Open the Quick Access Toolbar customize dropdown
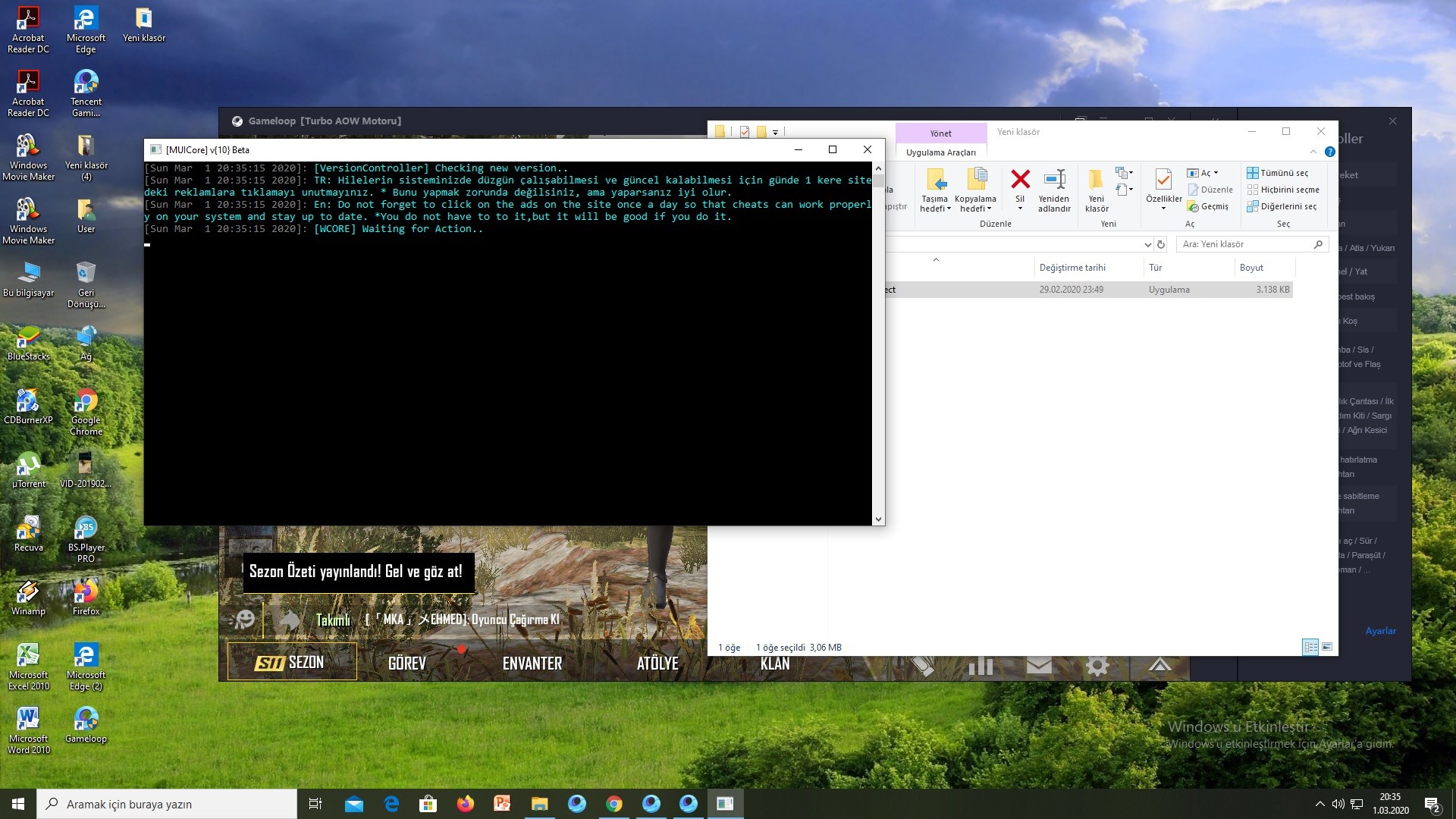Viewport: 1456px width, 819px height. 775,132
